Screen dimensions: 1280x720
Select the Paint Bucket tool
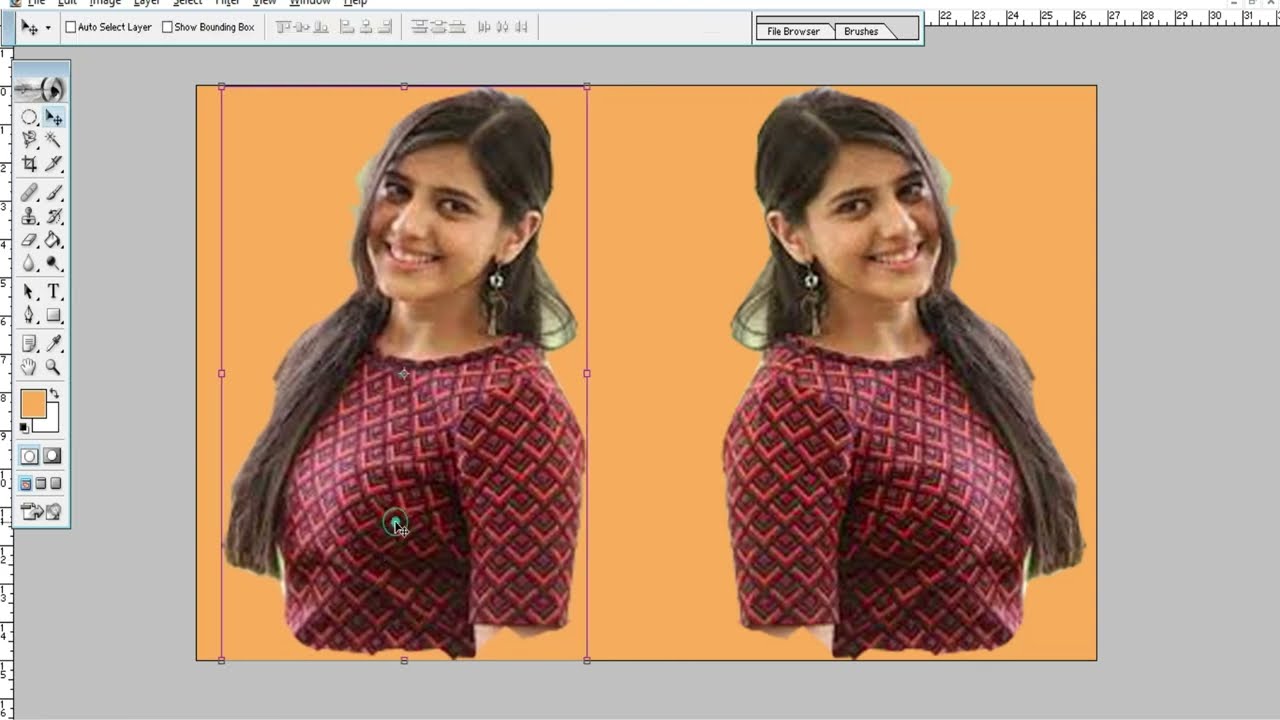click(x=53, y=240)
